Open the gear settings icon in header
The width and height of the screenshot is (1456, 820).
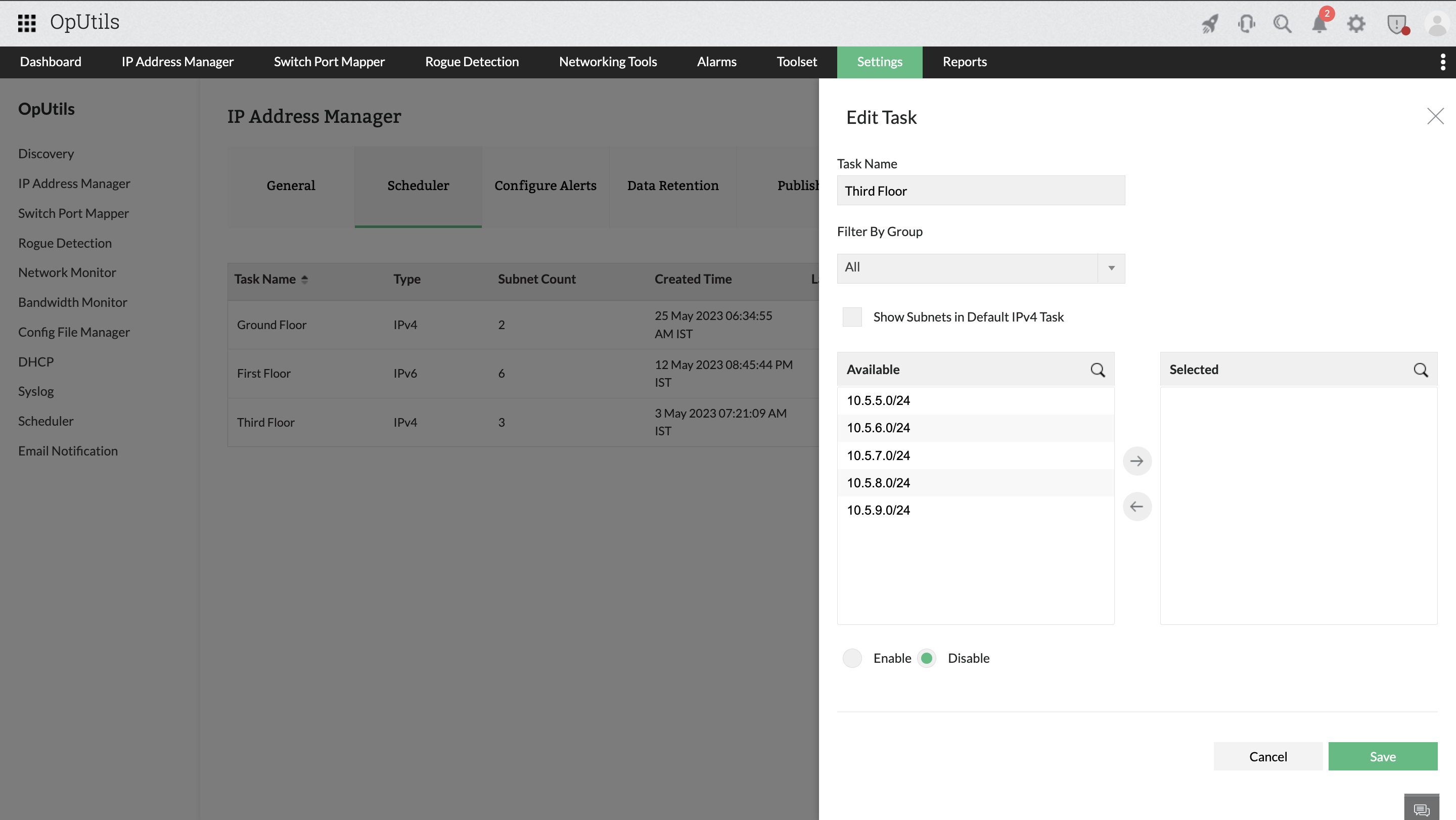(1356, 24)
